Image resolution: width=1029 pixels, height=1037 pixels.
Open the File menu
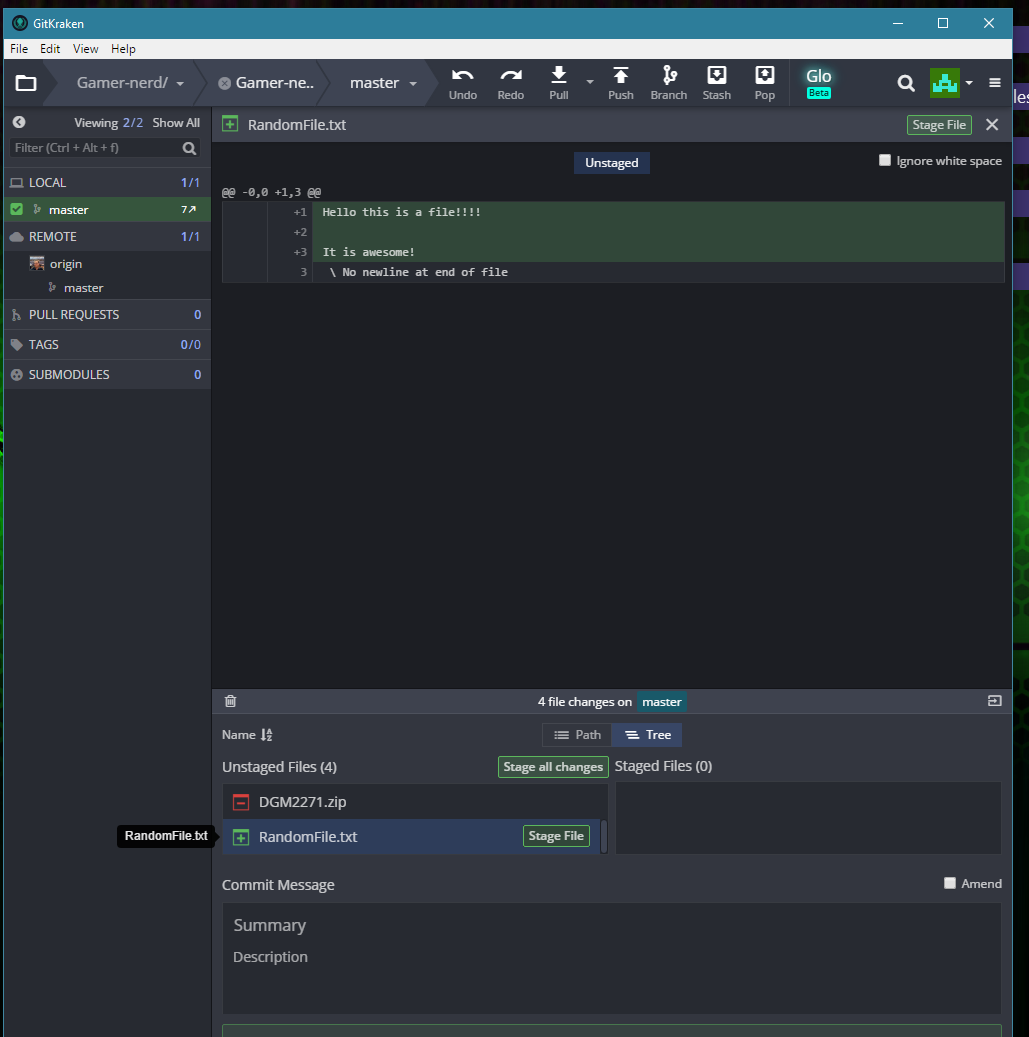[x=19, y=48]
